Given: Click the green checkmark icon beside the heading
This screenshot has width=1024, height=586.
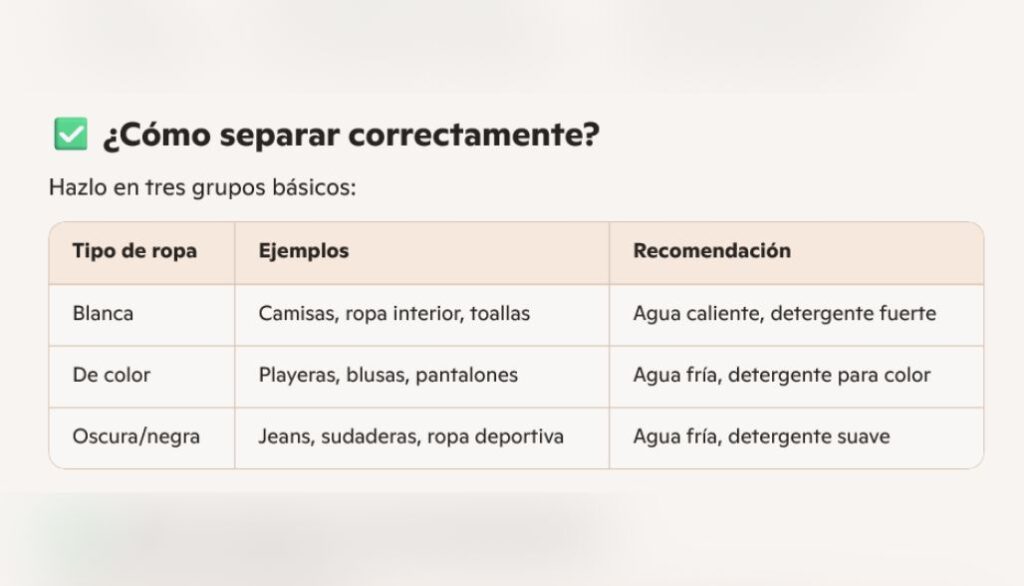Looking at the screenshot, I should coord(70,134).
